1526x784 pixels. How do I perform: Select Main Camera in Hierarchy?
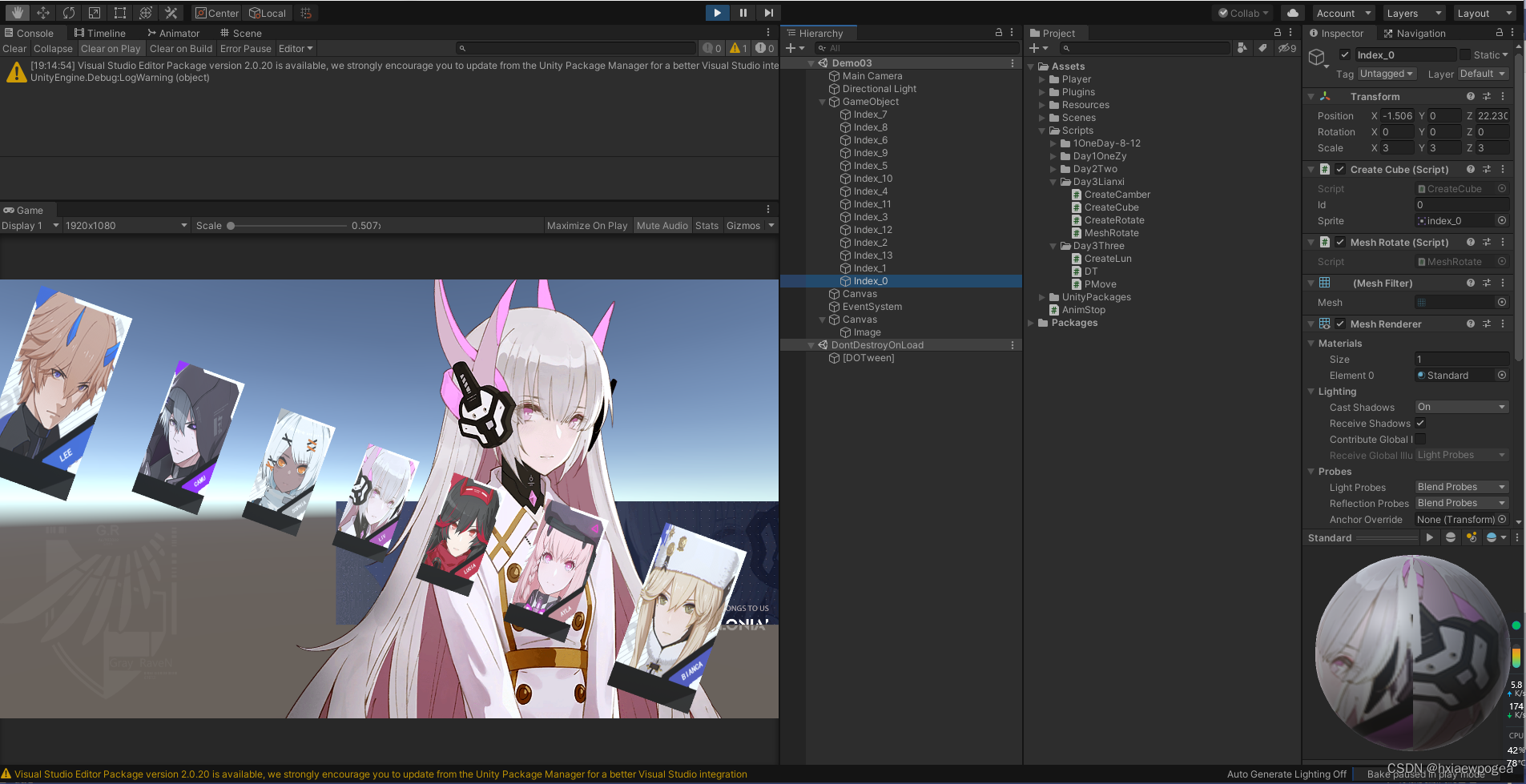pos(872,76)
